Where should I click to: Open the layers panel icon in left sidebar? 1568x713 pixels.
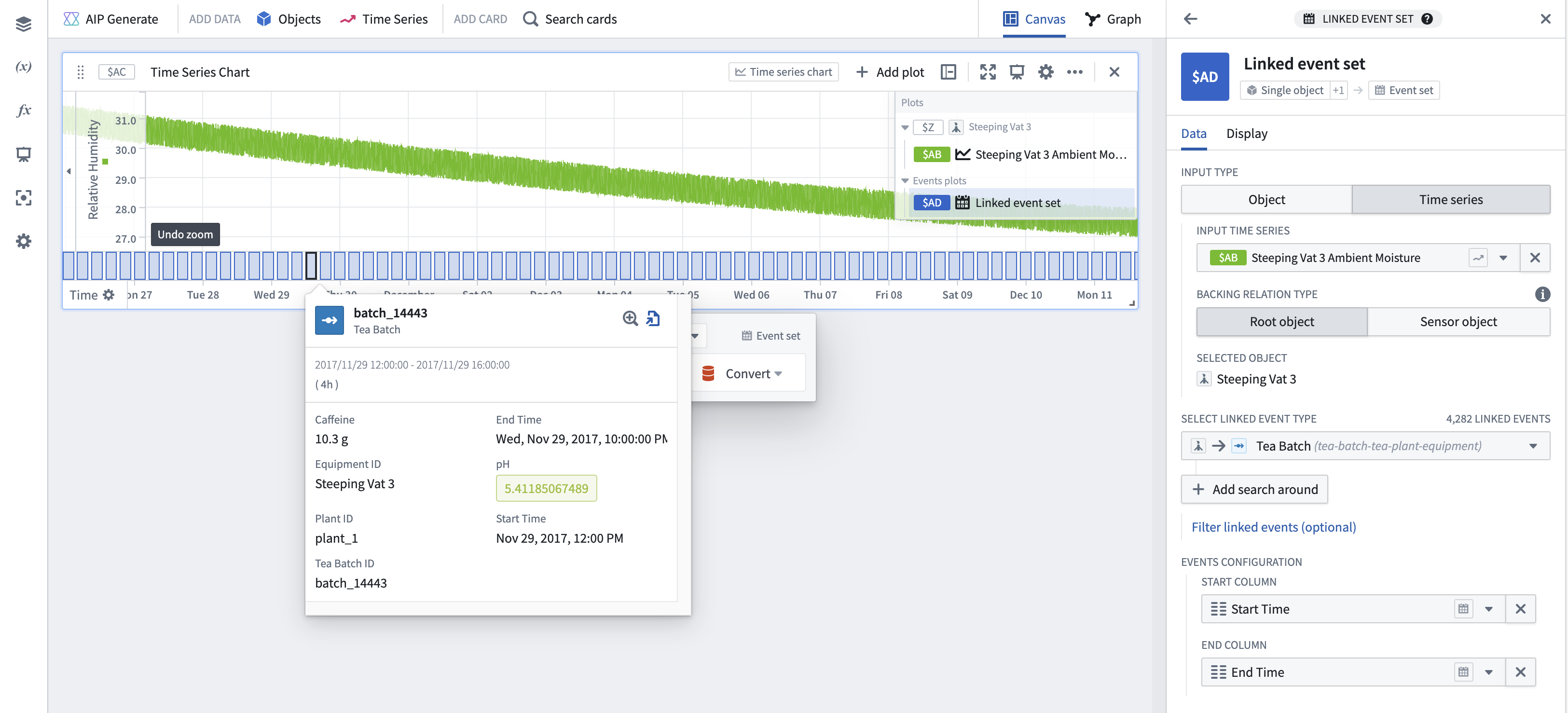tap(23, 24)
